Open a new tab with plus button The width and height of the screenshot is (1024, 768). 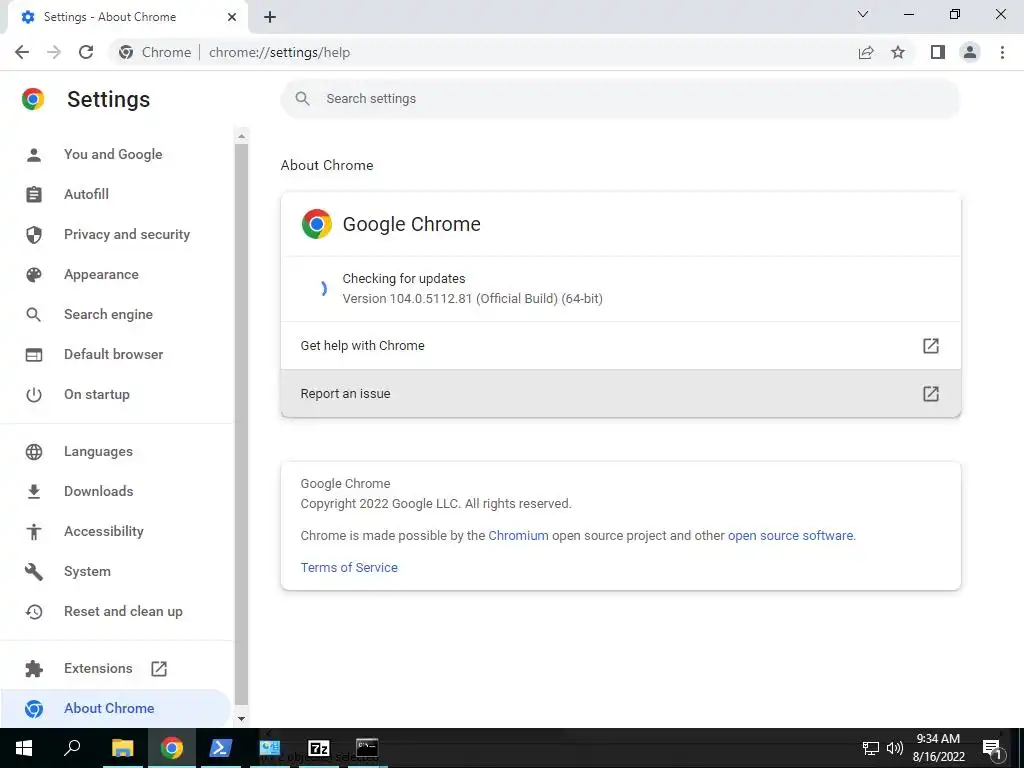(270, 17)
